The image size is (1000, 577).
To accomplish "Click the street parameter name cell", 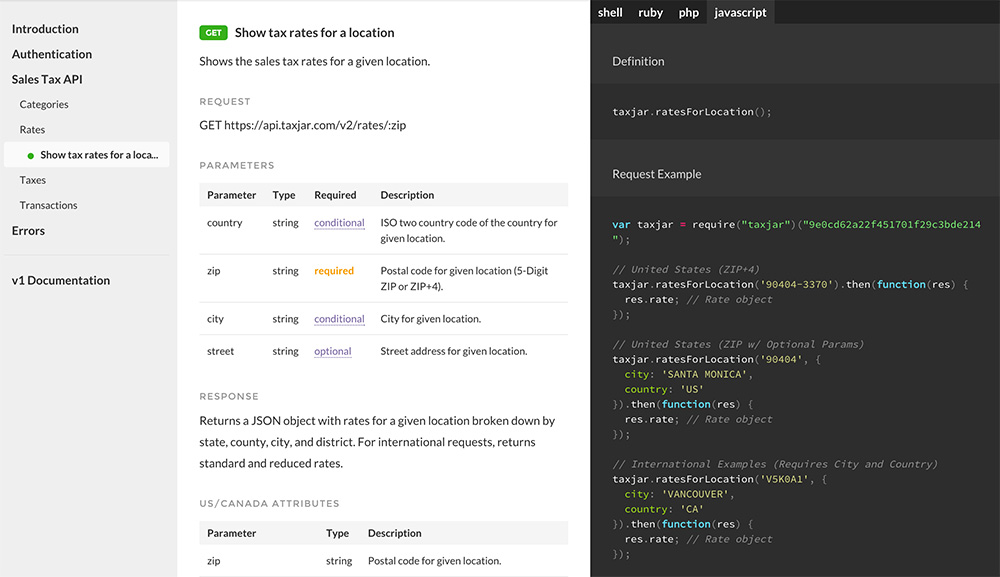I will pyautogui.click(x=220, y=351).
